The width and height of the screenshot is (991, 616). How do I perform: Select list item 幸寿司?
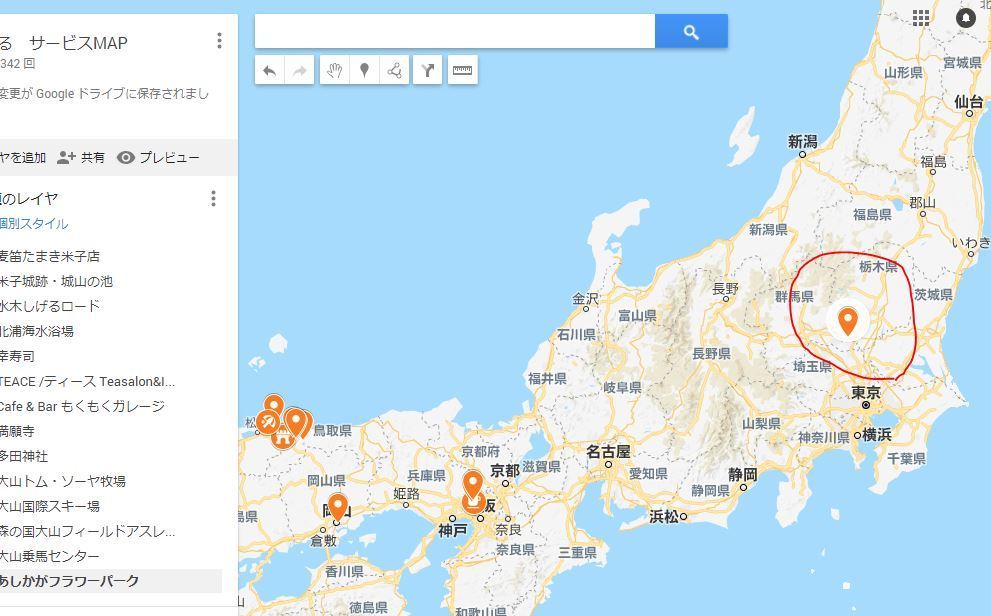(18, 356)
